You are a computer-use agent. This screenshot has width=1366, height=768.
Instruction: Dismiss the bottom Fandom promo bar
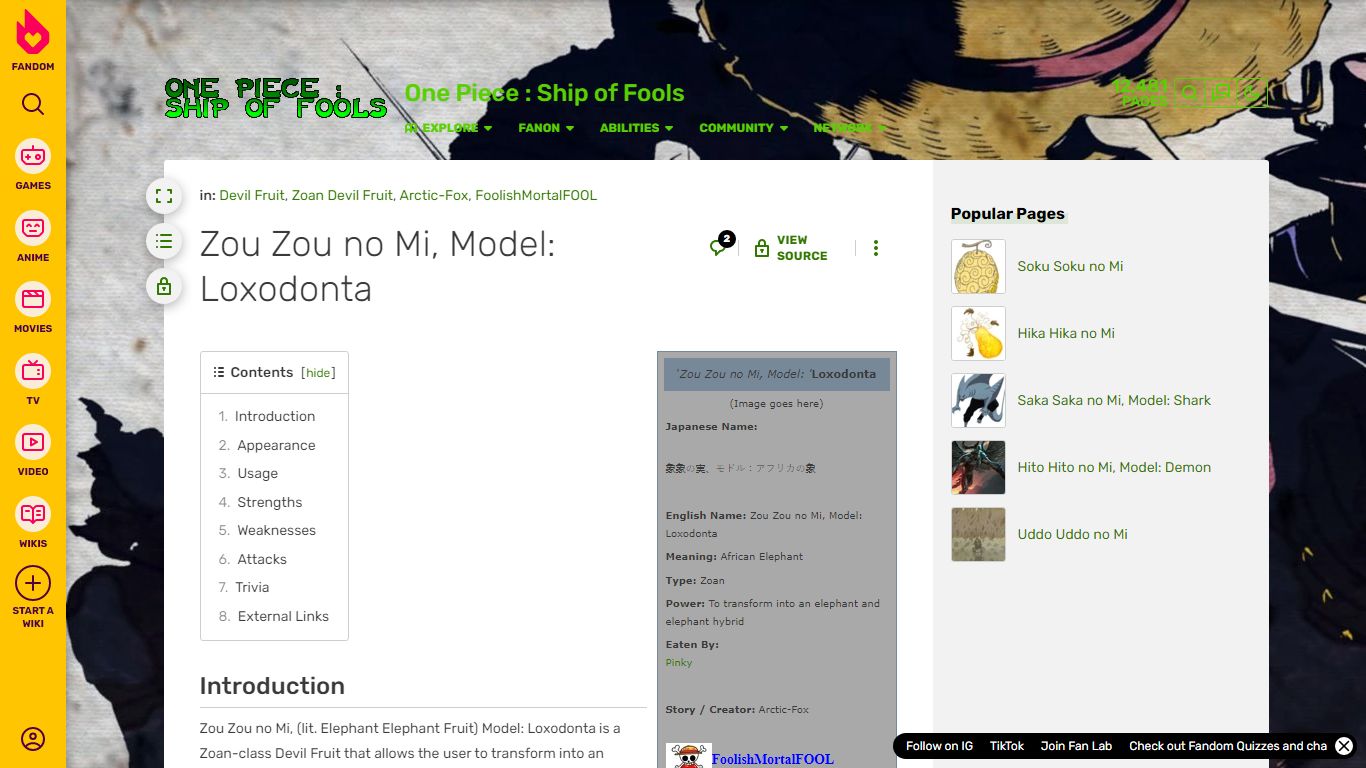pyautogui.click(x=1344, y=746)
